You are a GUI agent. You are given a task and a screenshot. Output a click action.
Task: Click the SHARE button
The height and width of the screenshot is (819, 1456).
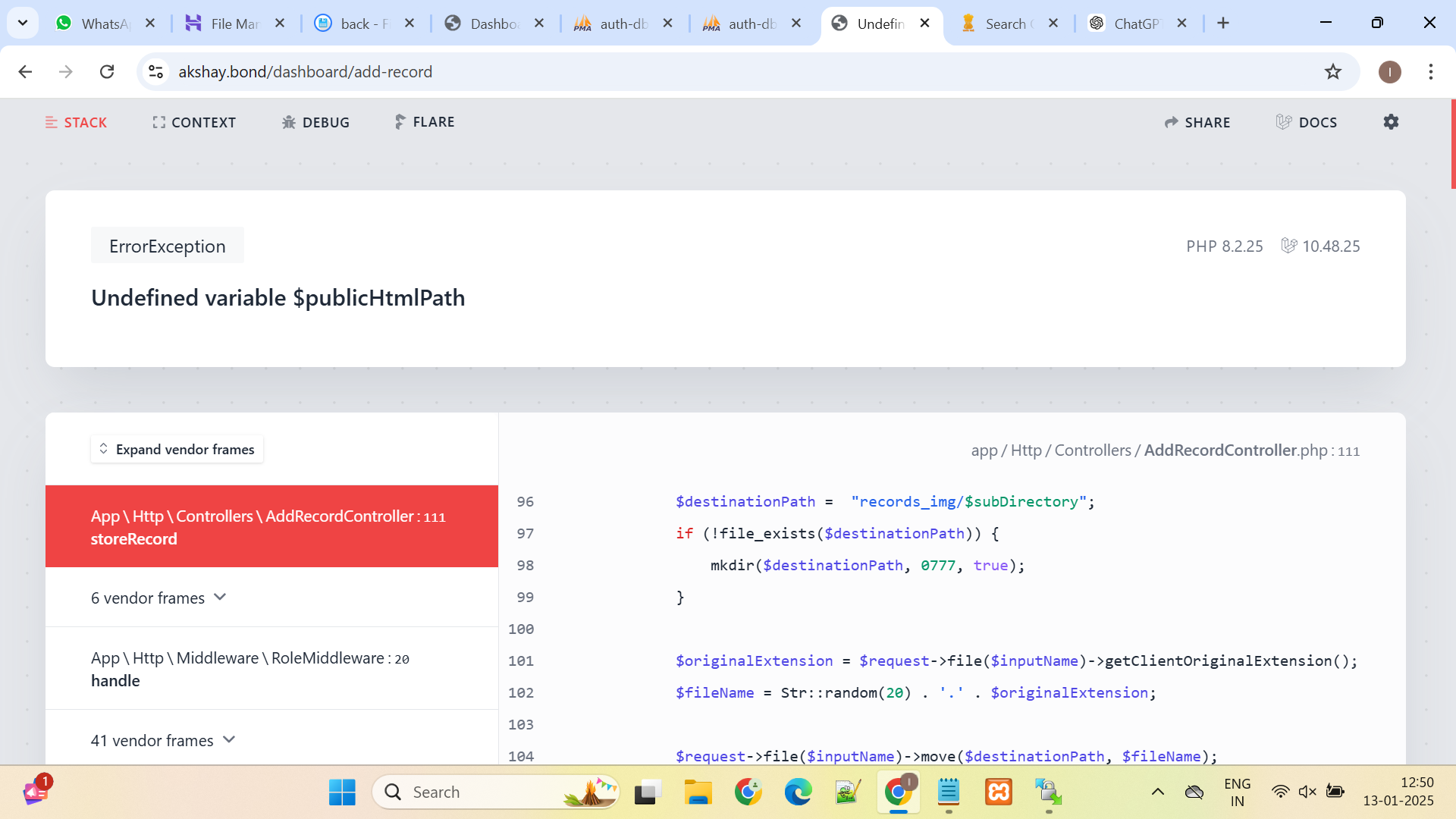pos(1197,122)
